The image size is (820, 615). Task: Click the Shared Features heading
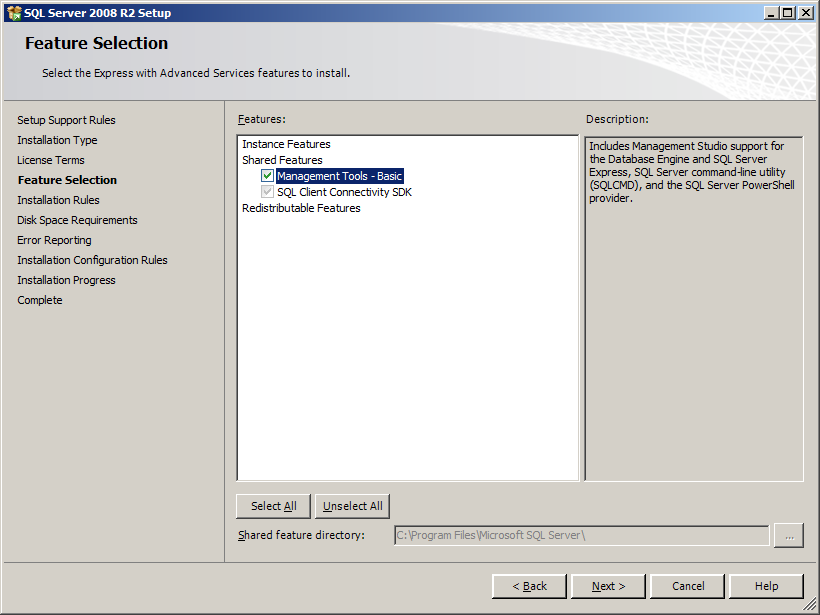(x=282, y=160)
